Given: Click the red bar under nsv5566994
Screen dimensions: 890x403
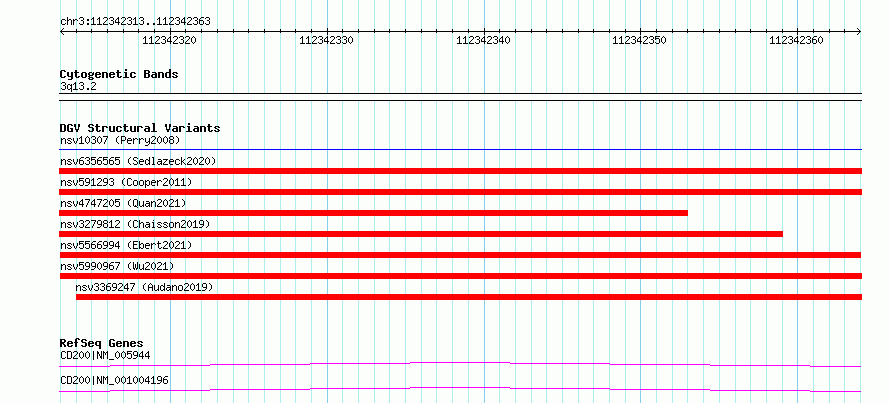Looking at the screenshot, I should (x=461, y=255).
